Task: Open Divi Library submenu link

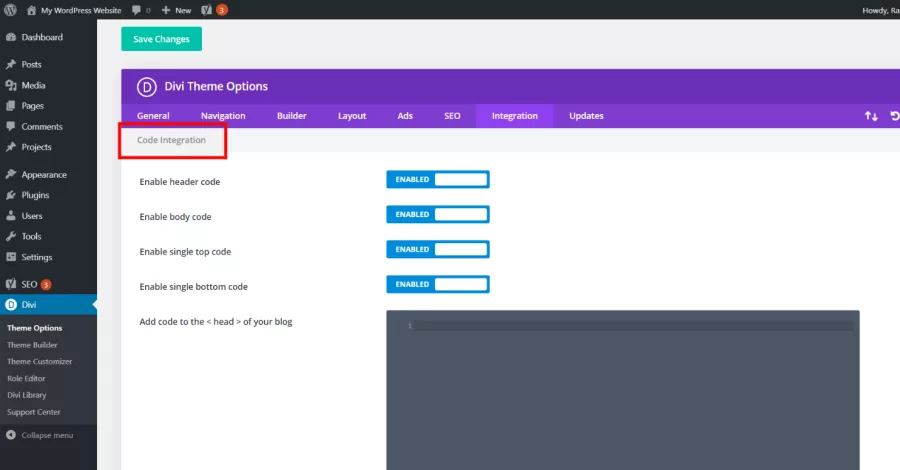Action: tap(26, 395)
